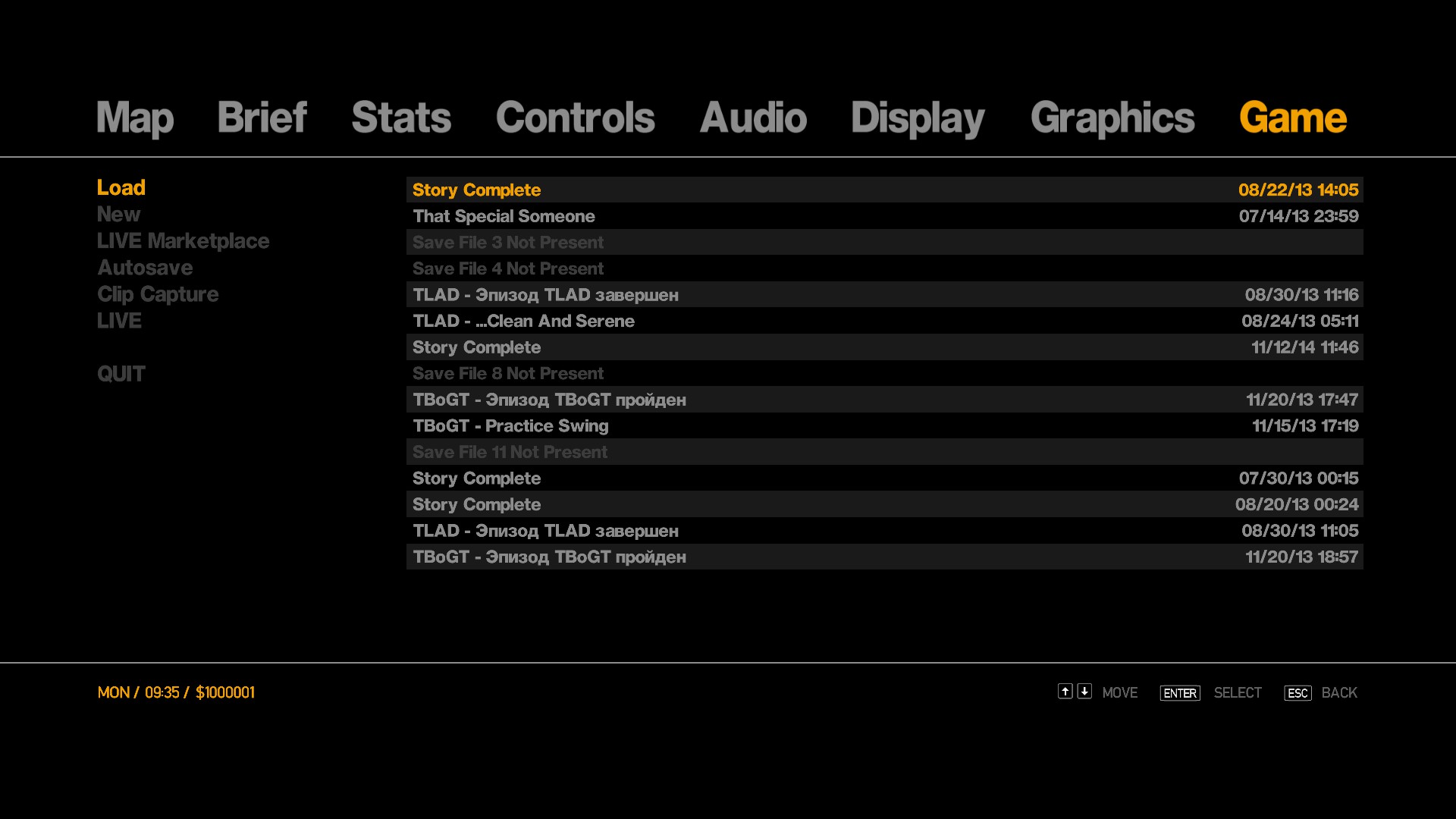Click the up arrow key icon
The height and width of the screenshot is (819, 1456).
point(1065,691)
